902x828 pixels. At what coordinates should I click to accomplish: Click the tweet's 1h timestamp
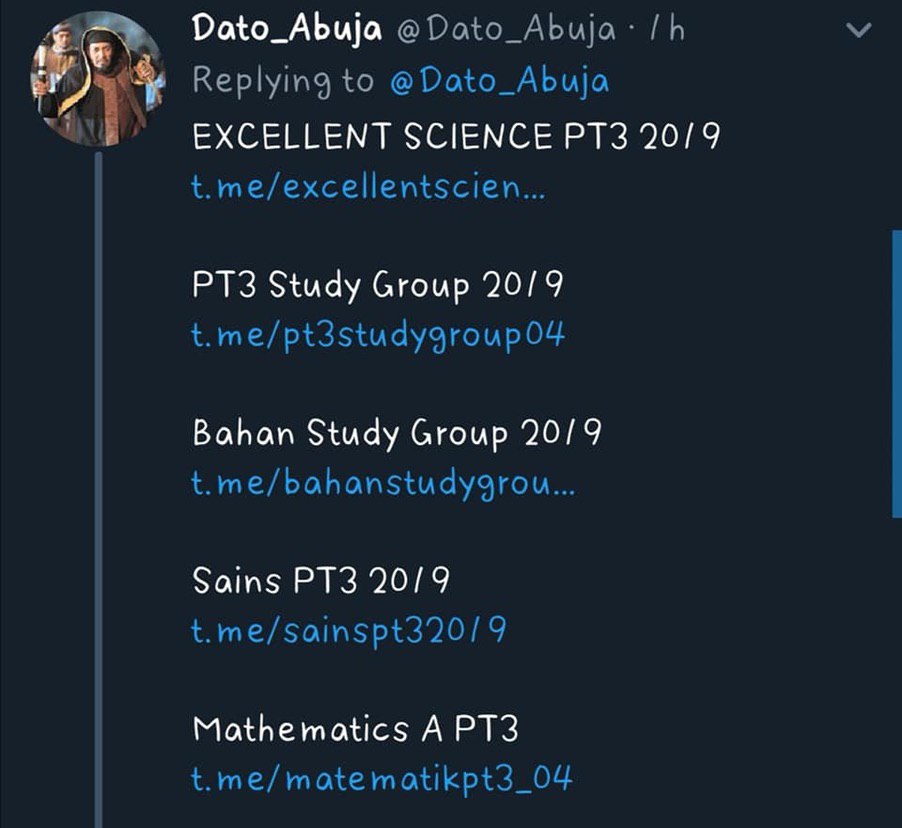tap(668, 31)
